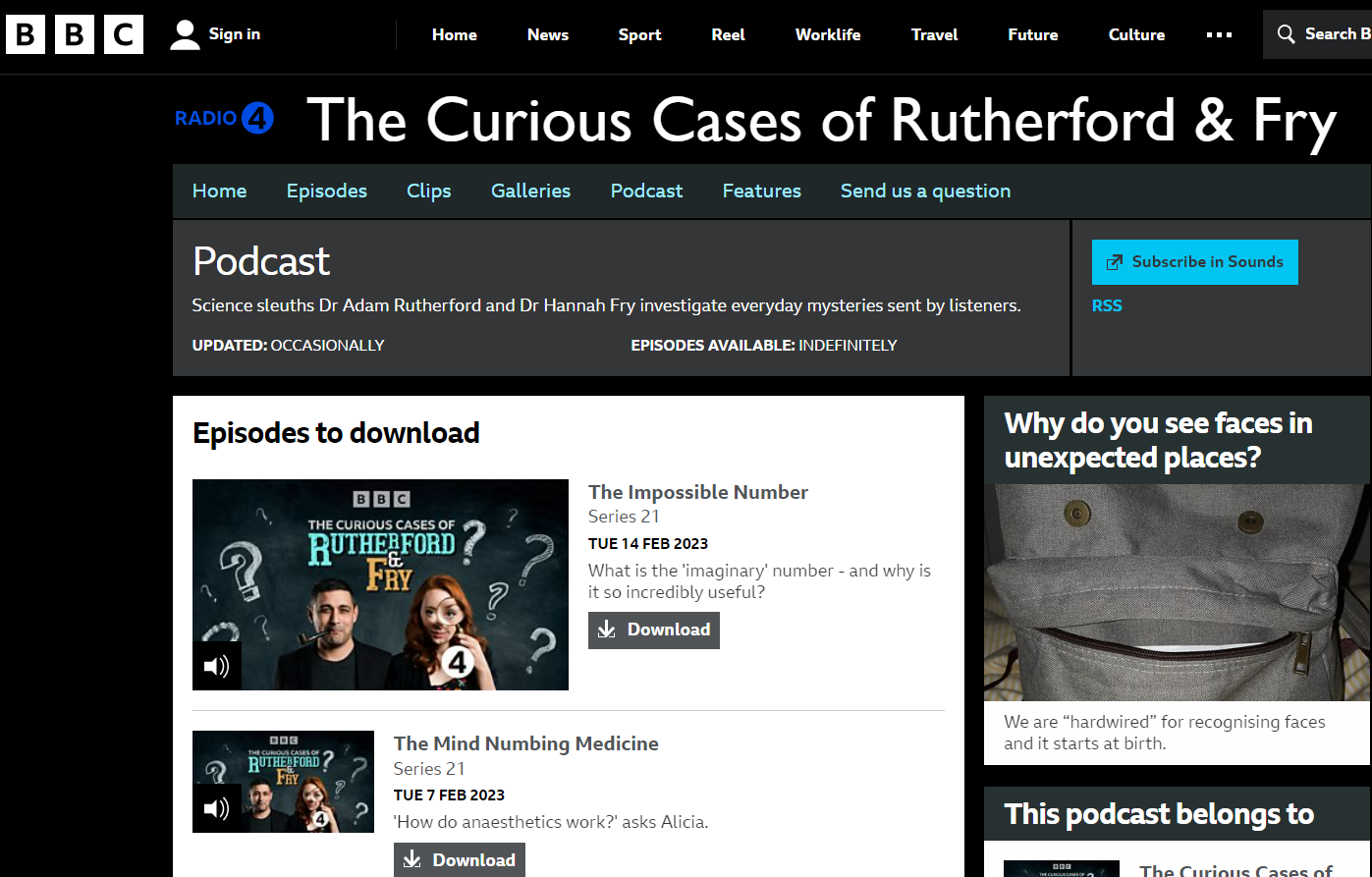Open The Impossible Number episode title

698,492
